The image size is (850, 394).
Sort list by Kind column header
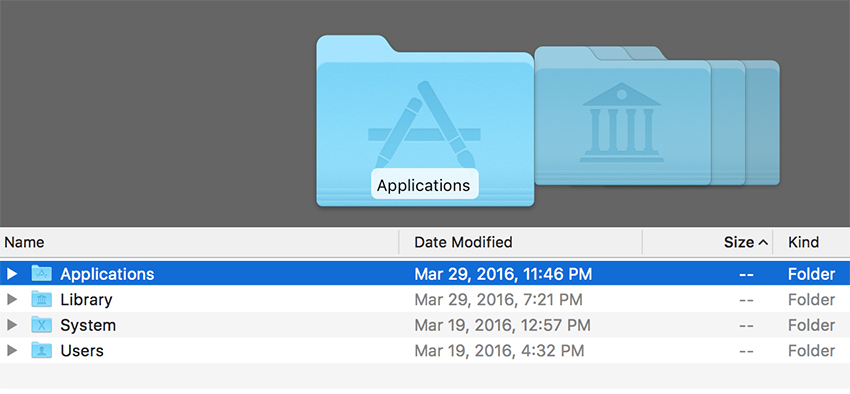(x=812, y=242)
